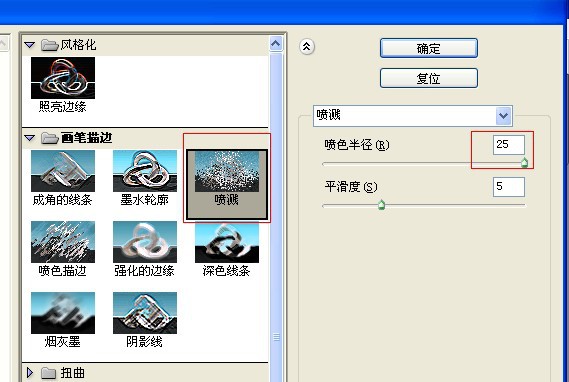
Task: Expand the 扭曲 category triangle
Action: click(x=30, y=373)
